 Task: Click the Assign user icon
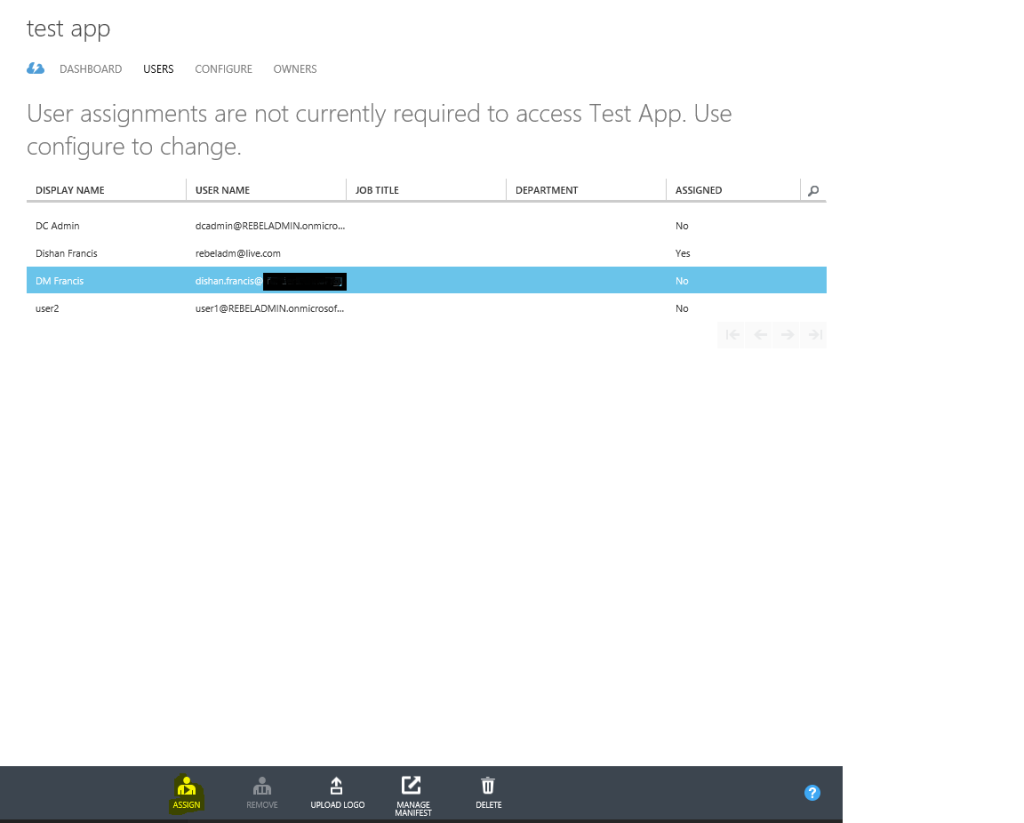[186, 792]
